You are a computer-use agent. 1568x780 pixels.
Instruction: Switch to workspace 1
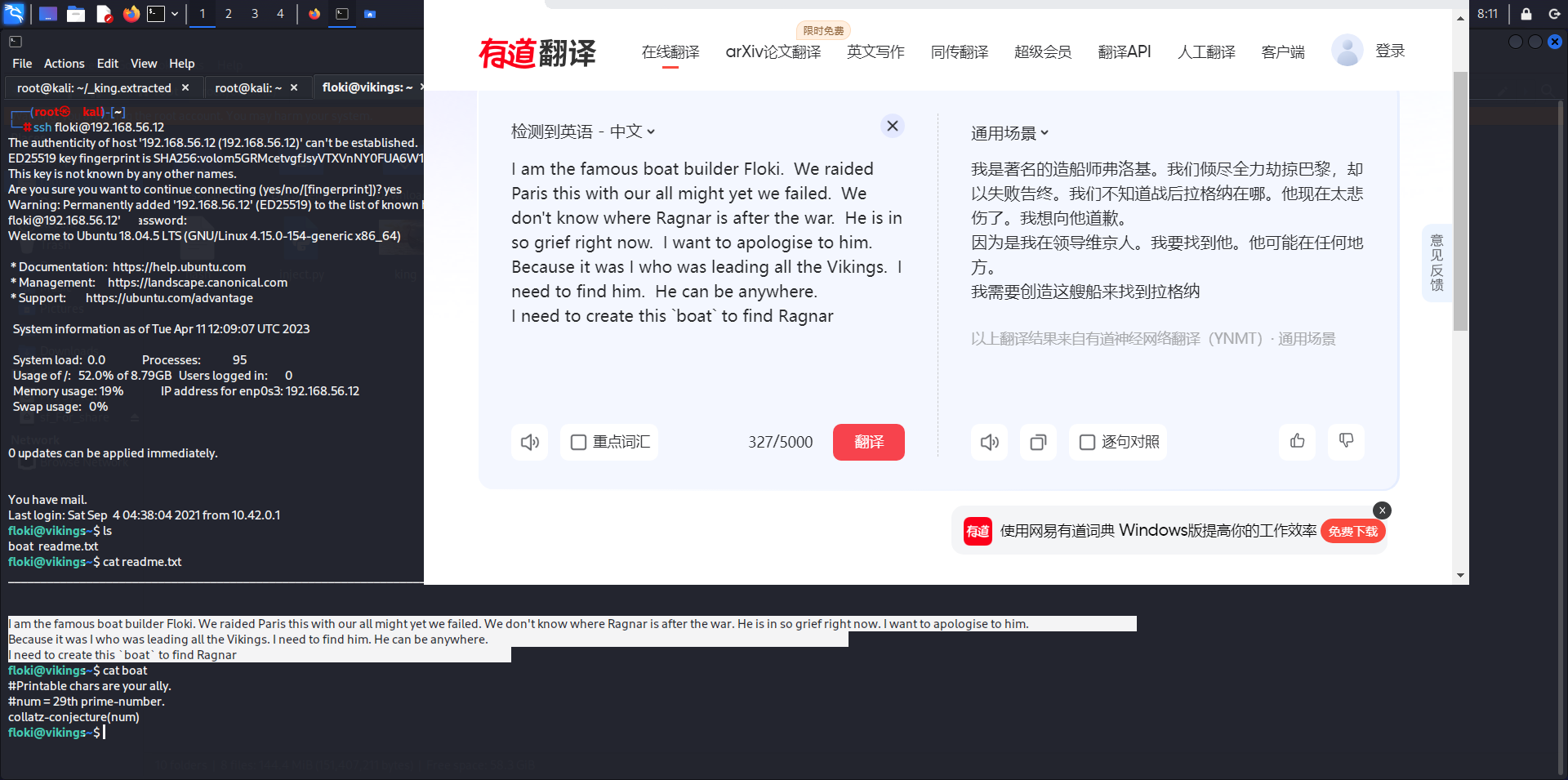tap(203, 14)
